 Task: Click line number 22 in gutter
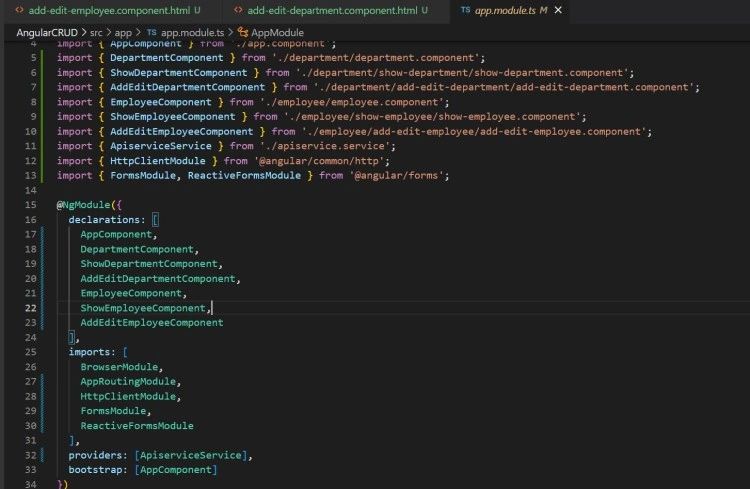click(31, 308)
